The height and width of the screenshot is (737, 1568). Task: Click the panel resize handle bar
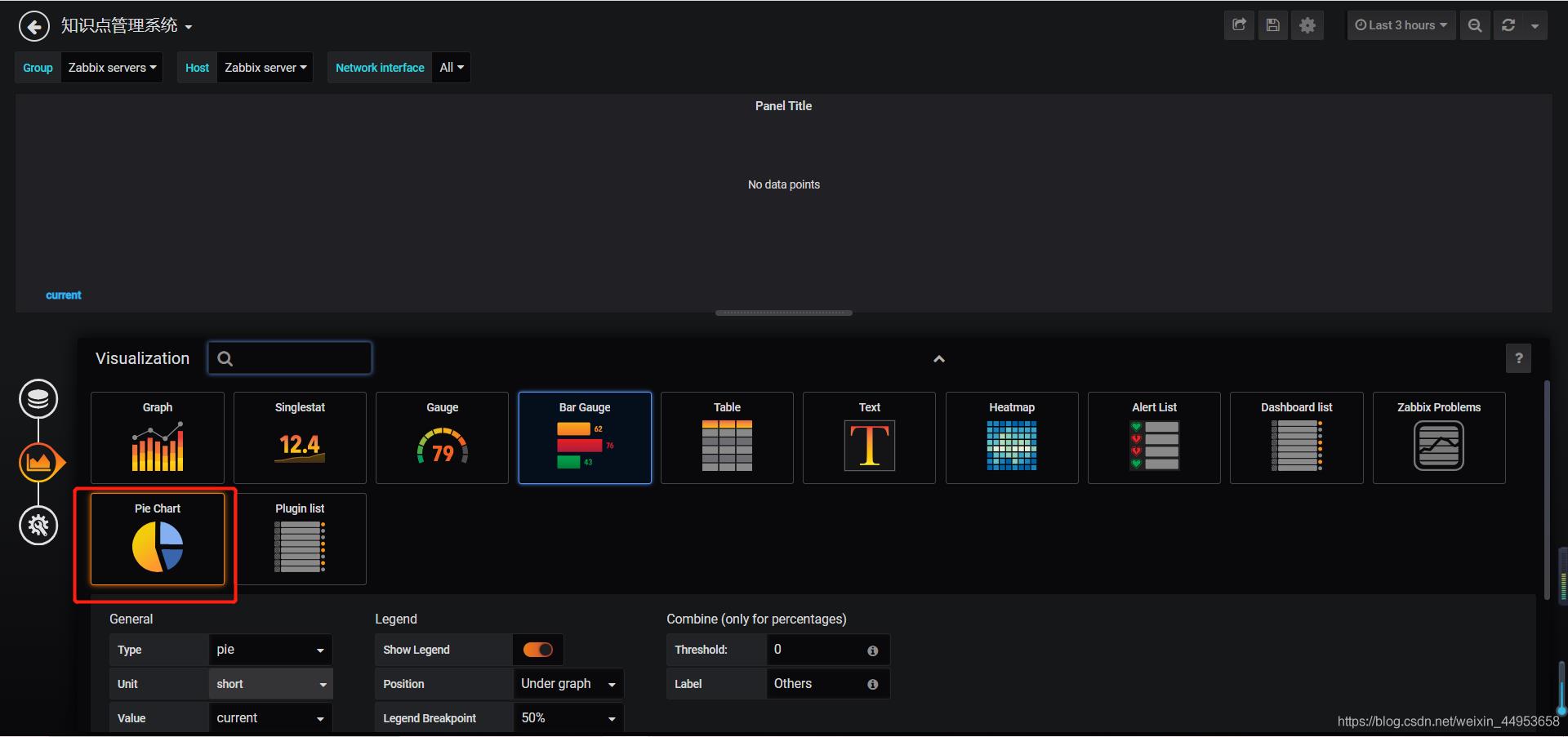pos(783,313)
